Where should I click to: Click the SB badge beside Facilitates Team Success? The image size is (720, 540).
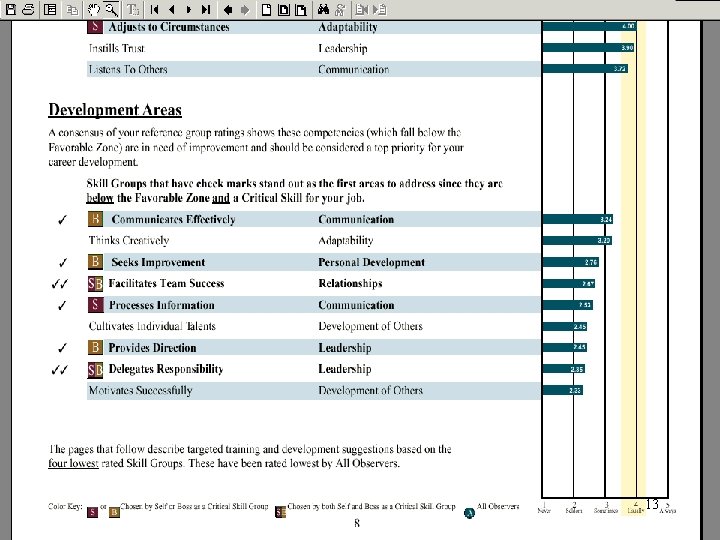click(95, 284)
